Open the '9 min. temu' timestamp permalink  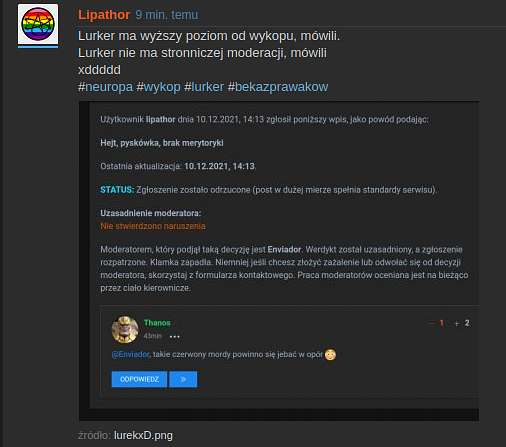(167, 15)
